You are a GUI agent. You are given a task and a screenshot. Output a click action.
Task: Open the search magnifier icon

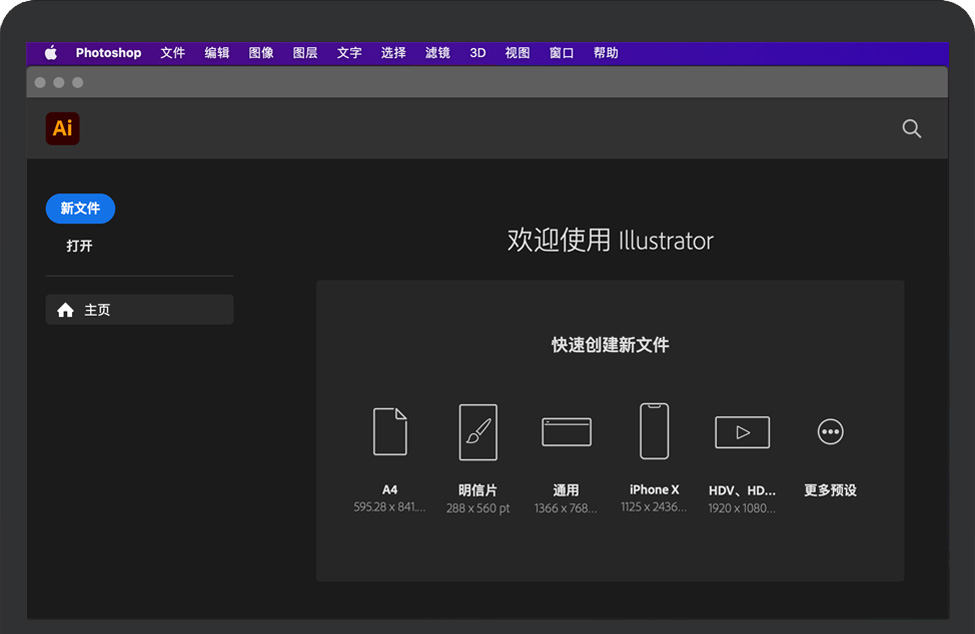[911, 128]
